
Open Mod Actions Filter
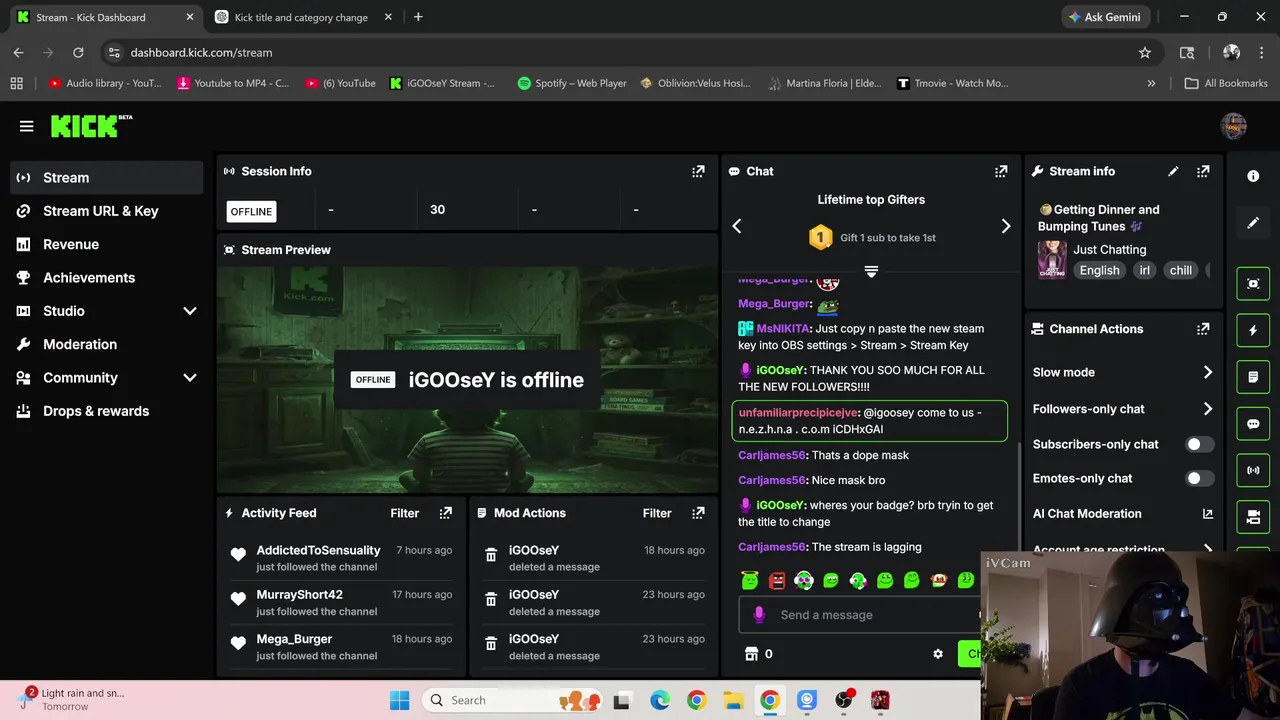click(x=657, y=513)
